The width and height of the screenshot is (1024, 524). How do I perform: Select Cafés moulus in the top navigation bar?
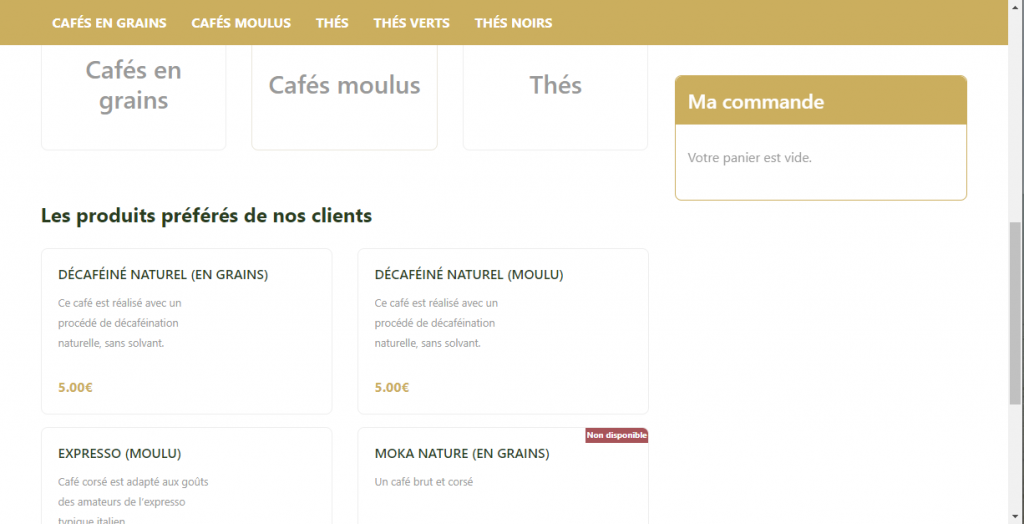pyautogui.click(x=241, y=23)
